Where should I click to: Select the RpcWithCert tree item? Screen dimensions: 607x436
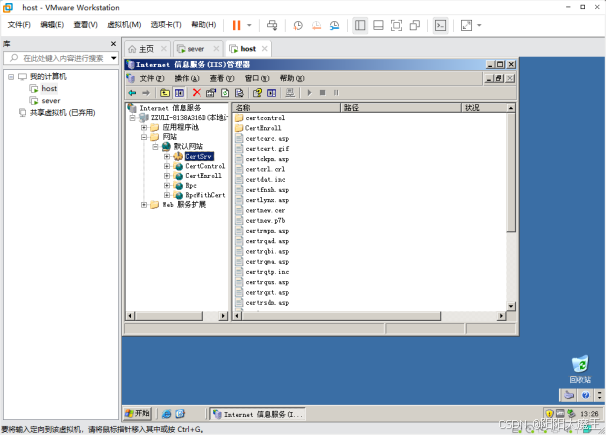point(205,195)
